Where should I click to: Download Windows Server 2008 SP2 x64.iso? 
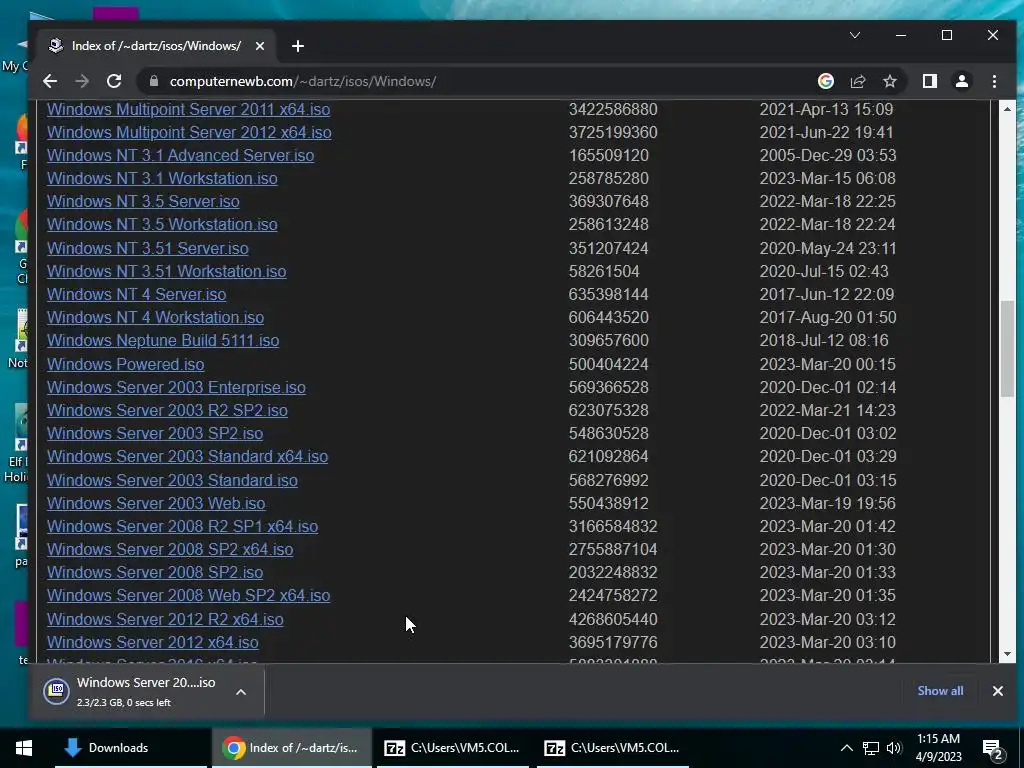[170, 549]
